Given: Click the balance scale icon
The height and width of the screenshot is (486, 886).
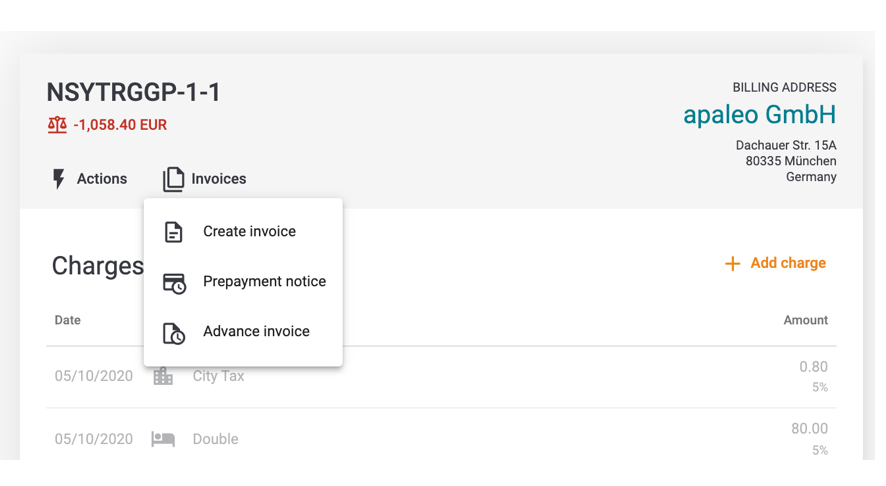Looking at the screenshot, I should click(x=57, y=125).
